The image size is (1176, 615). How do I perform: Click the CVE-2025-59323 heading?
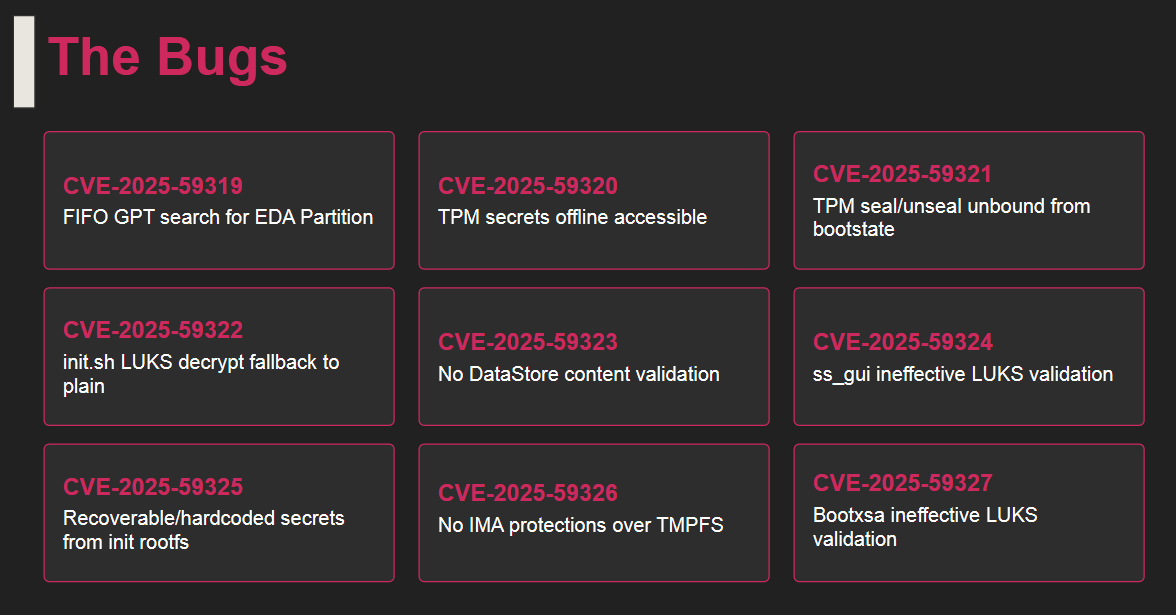(528, 342)
